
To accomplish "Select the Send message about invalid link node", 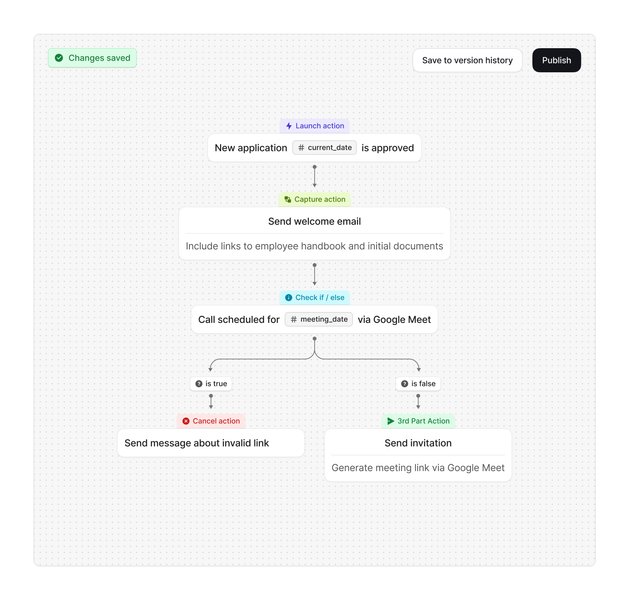I will pos(211,443).
